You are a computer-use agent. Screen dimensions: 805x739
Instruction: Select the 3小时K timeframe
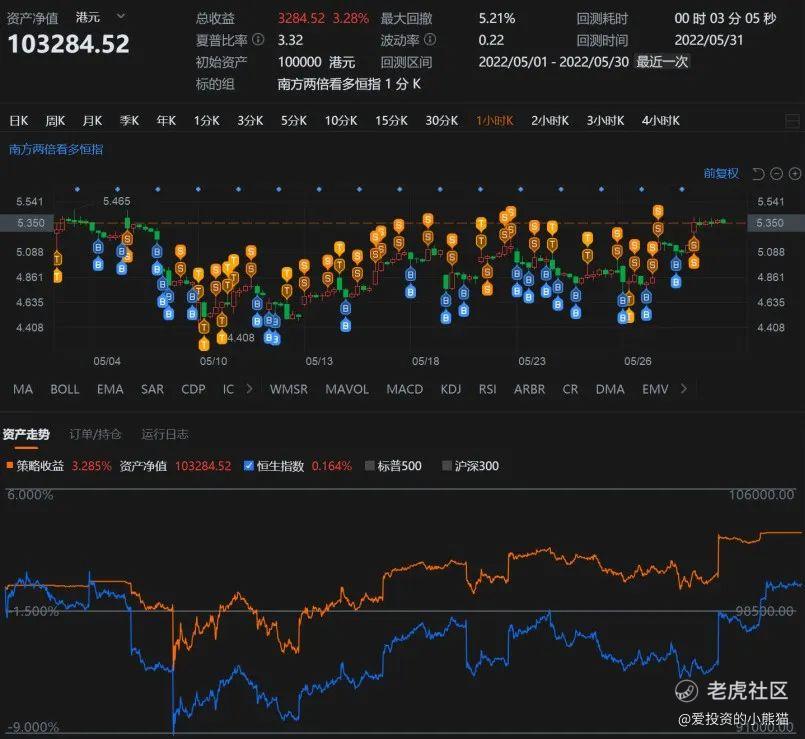point(605,121)
